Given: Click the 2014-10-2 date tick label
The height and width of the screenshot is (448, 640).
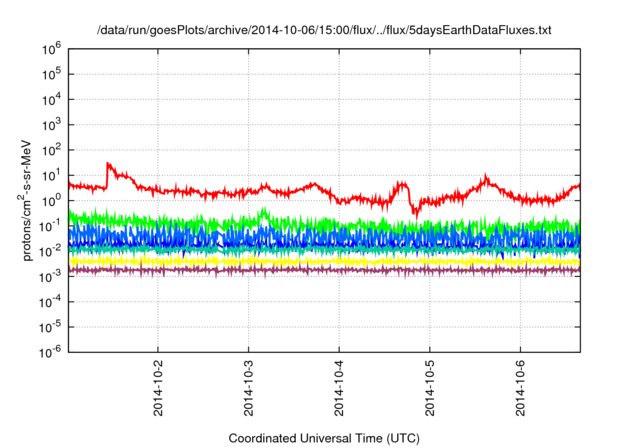Looking at the screenshot, I should point(158,388).
